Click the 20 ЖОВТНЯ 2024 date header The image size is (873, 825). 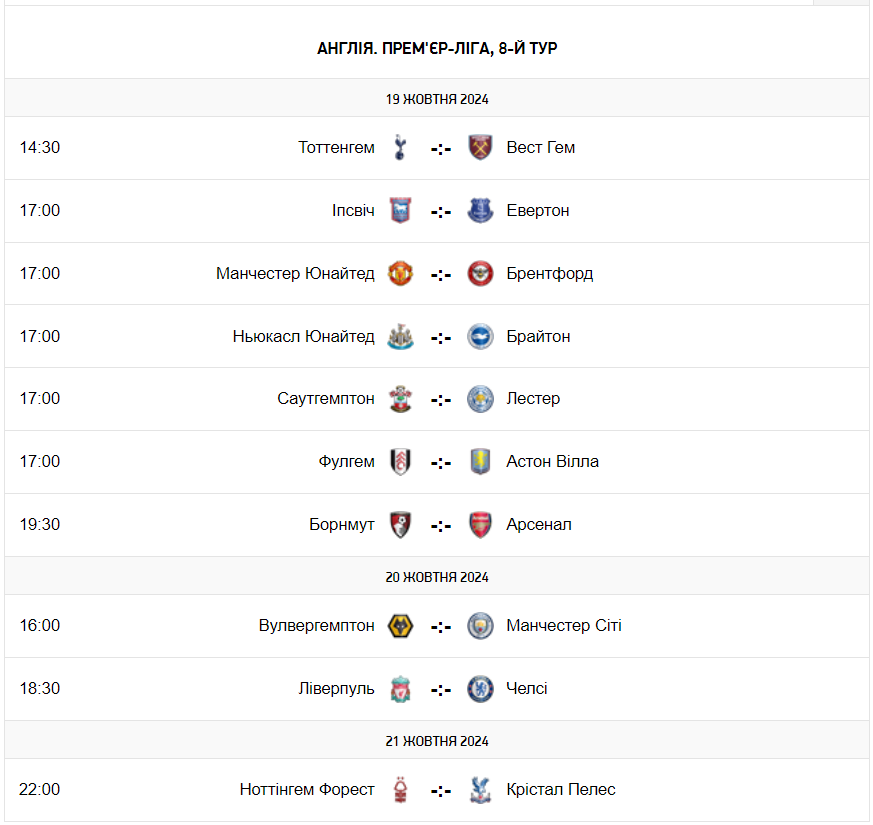pyautogui.click(x=437, y=577)
